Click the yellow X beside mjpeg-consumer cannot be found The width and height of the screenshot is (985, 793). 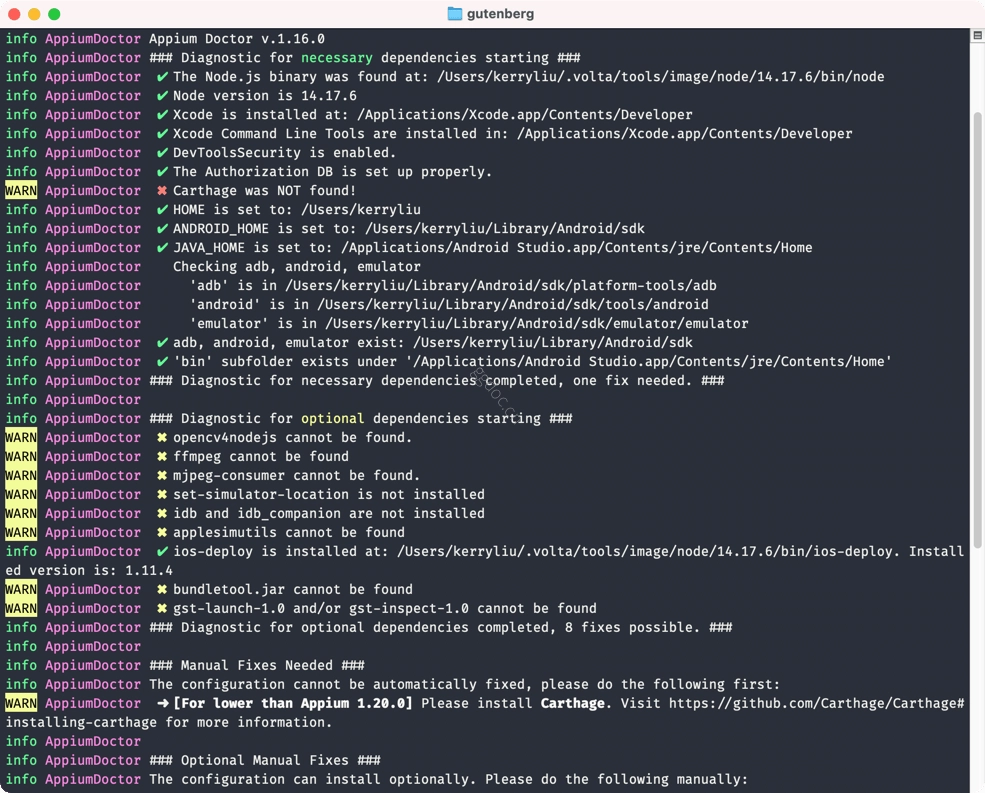coord(162,476)
